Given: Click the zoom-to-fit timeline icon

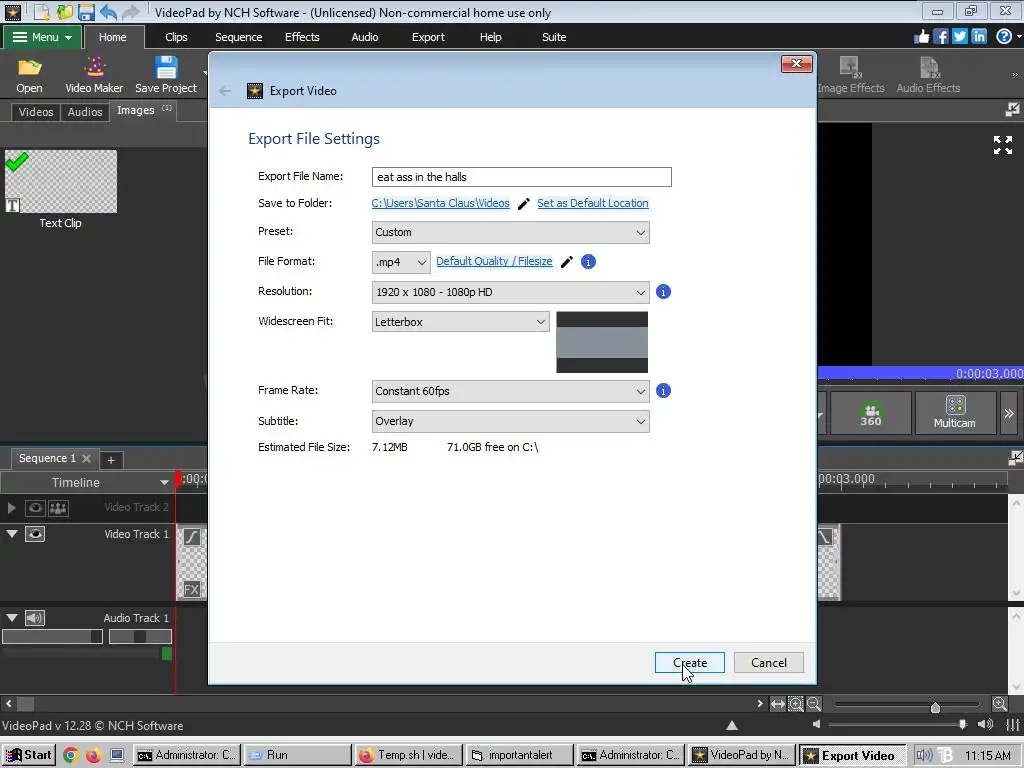Looking at the screenshot, I should (778, 704).
